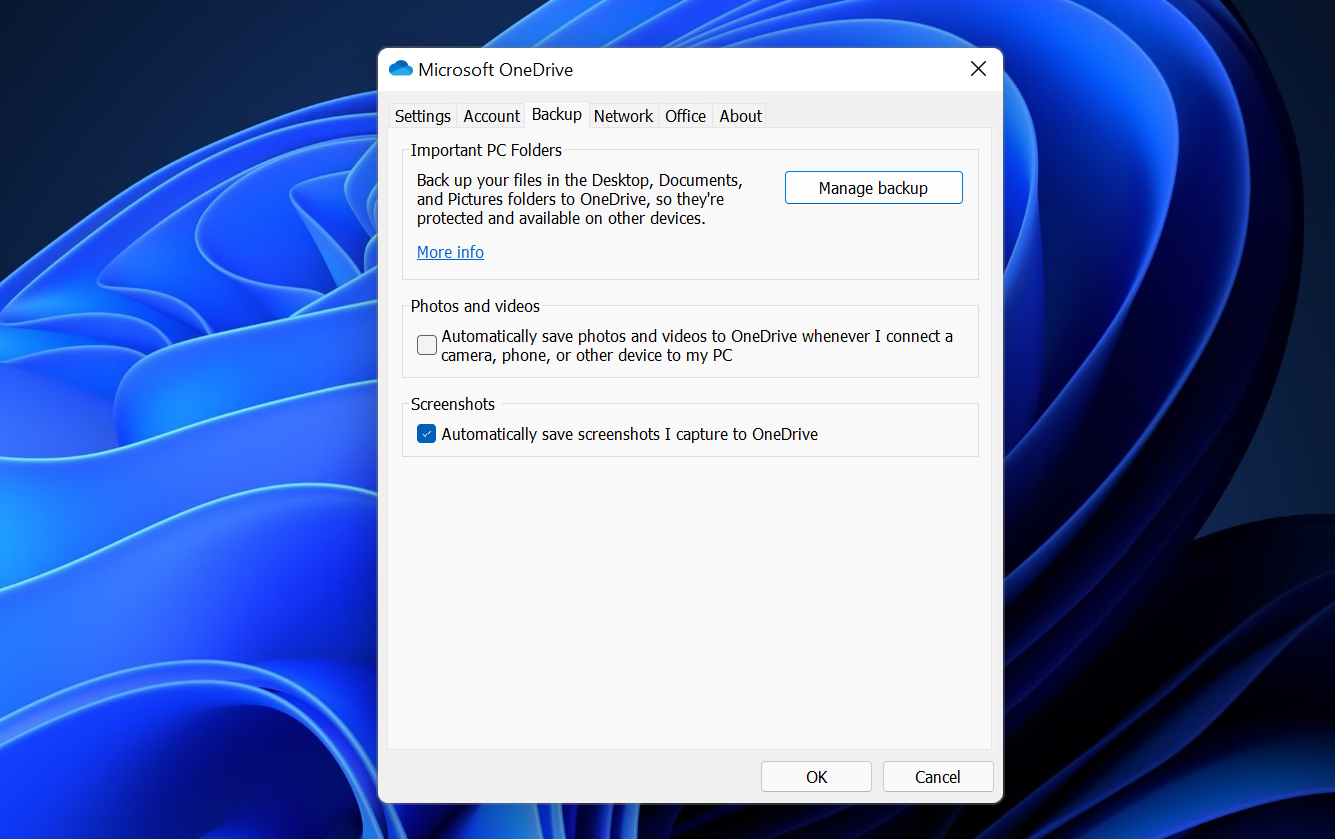Click the Screenshots section header
The height and width of the screenshot is (839, 1335).
(452, 404)
